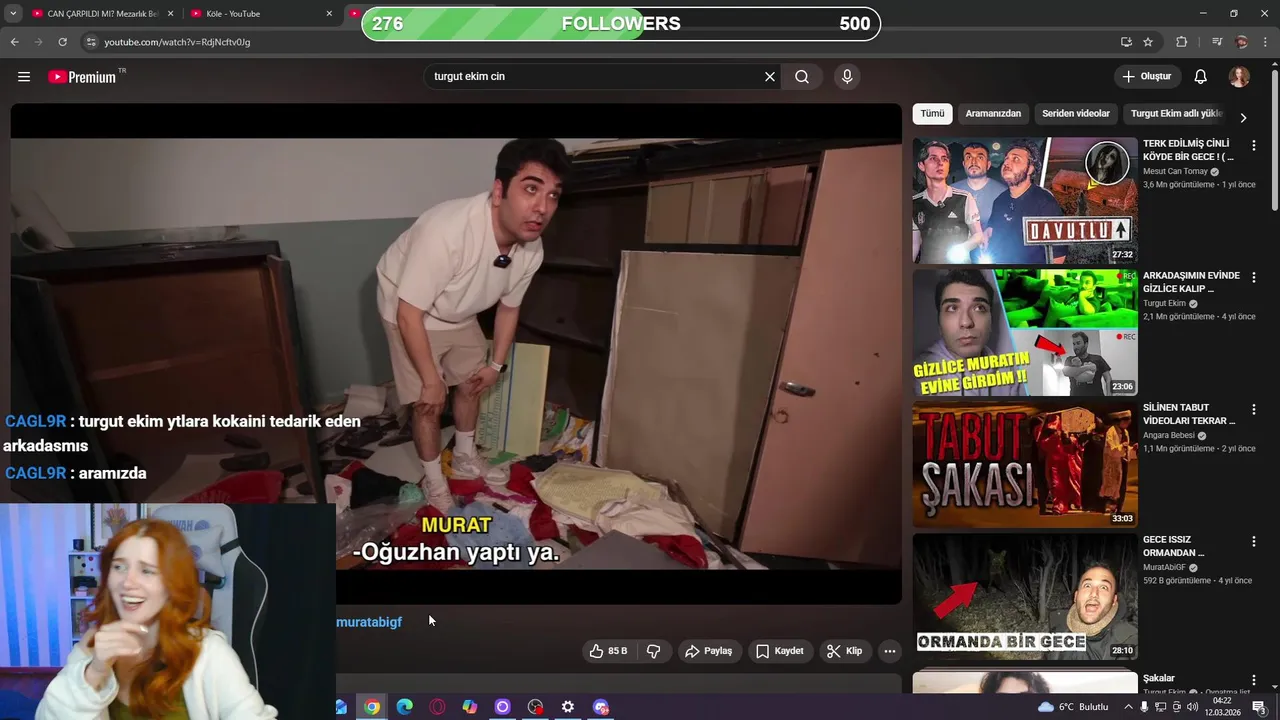
Task: Open the muratabigf channel link
Action: tap(369, 622)
